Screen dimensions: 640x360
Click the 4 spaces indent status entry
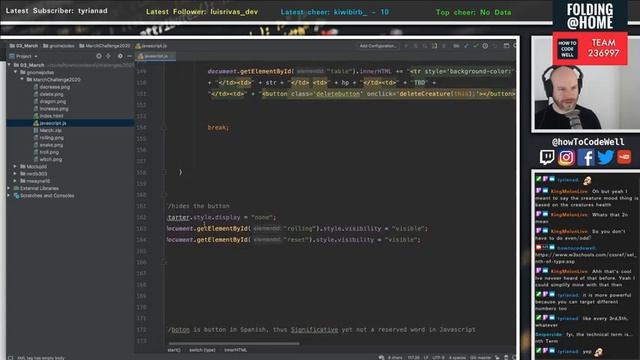[458, 358]
